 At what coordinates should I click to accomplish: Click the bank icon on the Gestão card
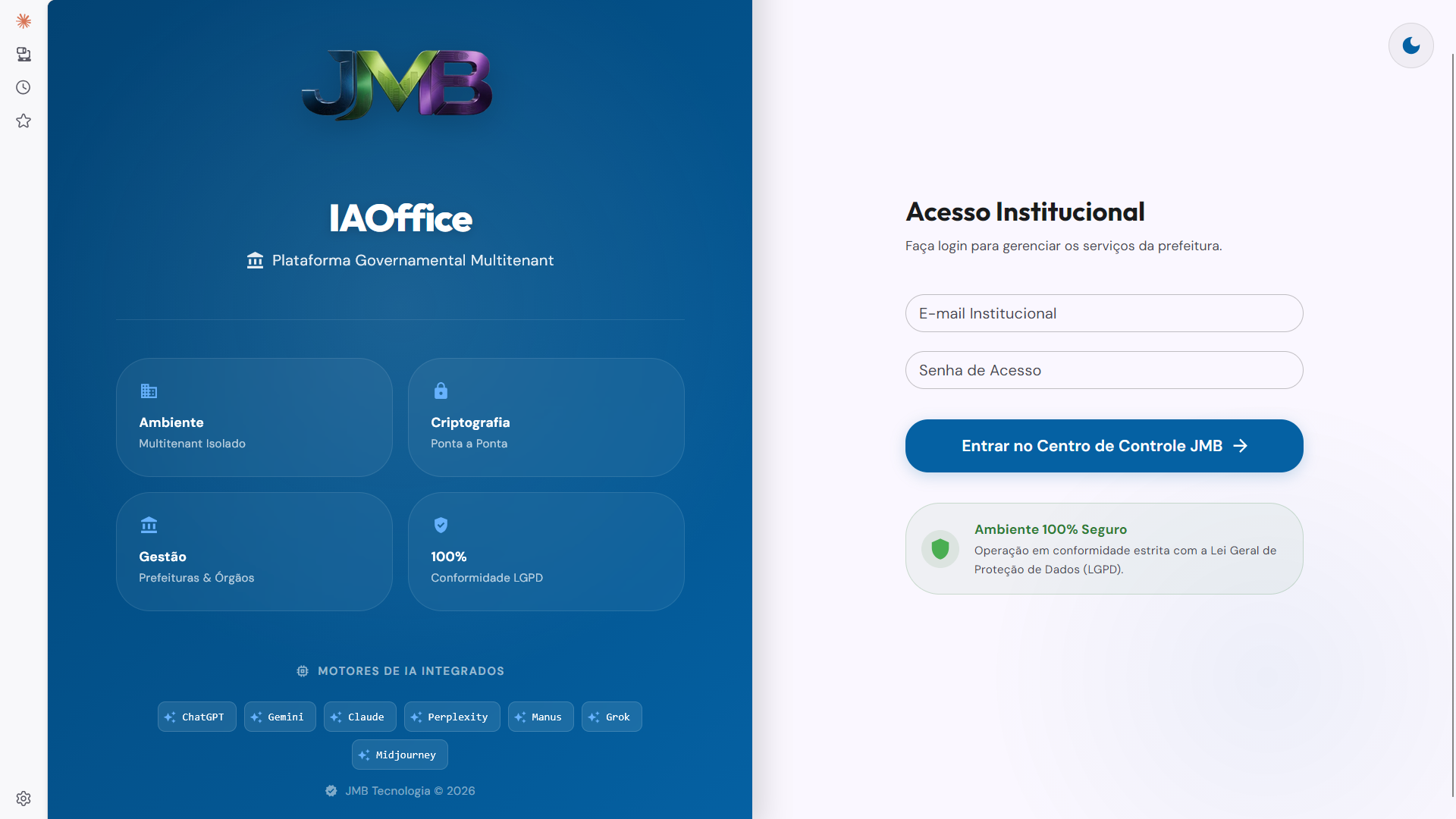(x=149, y=525)
